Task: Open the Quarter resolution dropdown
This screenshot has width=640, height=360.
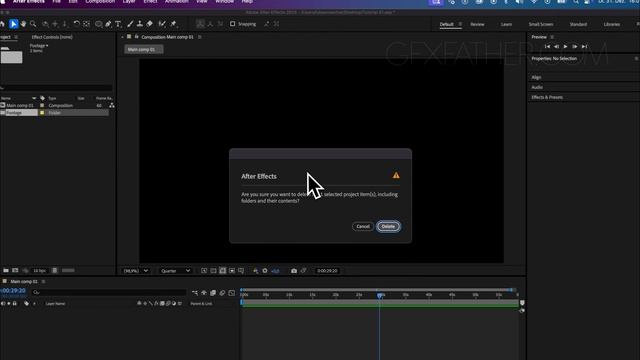Action: (175, 271)
